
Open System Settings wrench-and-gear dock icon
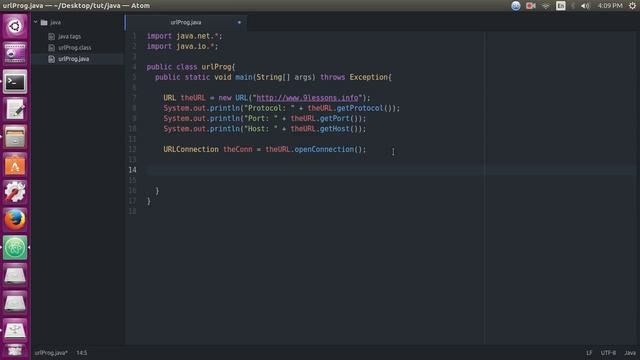pos(15,192)
